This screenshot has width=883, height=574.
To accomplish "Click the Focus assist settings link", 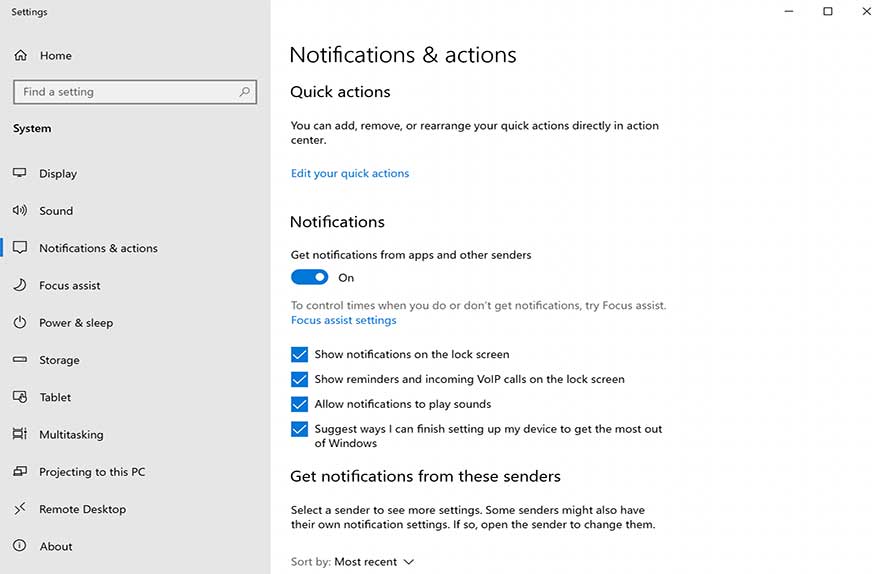I will pyautogui.click(x=344, y=320).
